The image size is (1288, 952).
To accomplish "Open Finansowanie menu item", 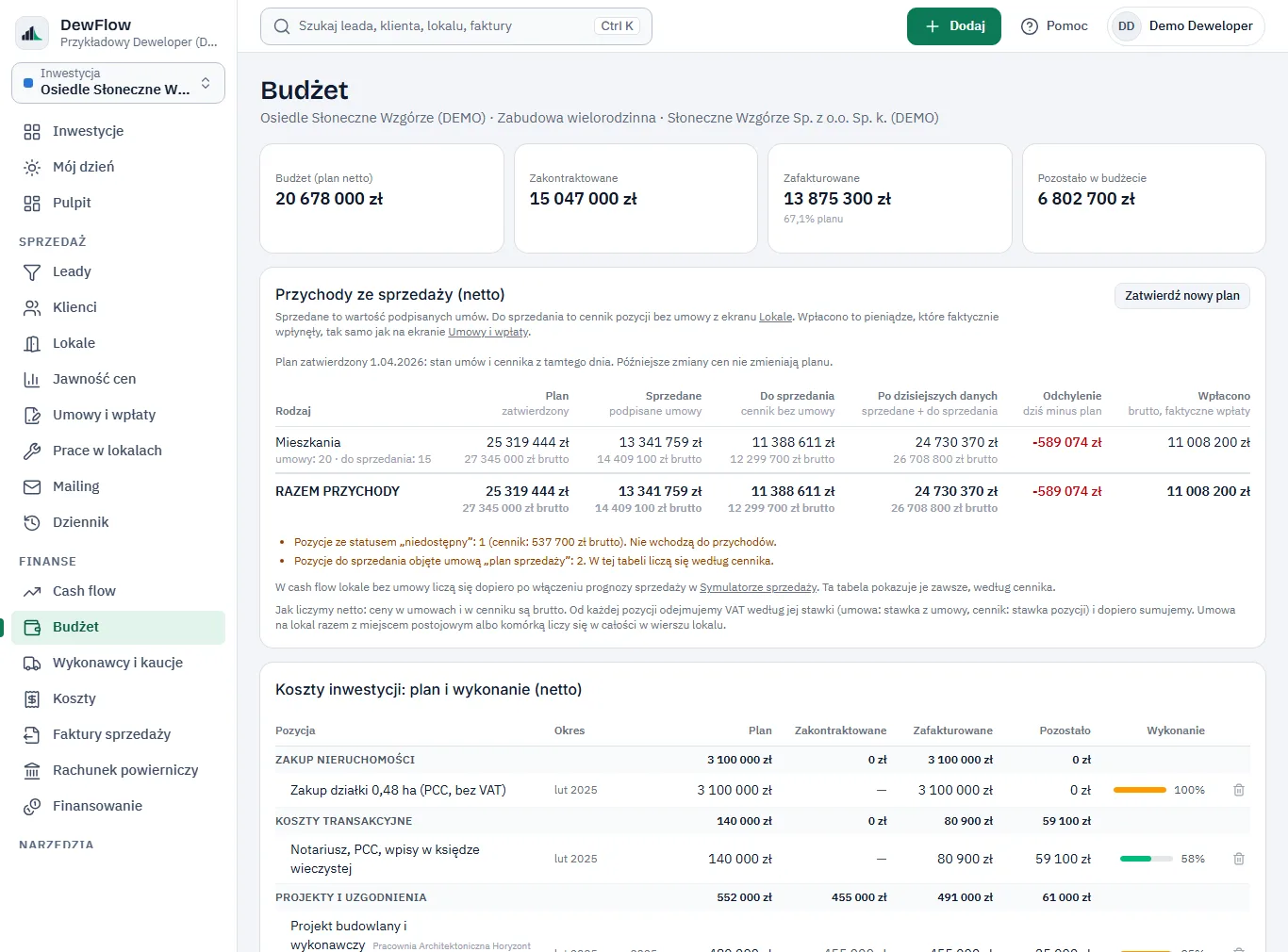I will click(x=118, y=806).
